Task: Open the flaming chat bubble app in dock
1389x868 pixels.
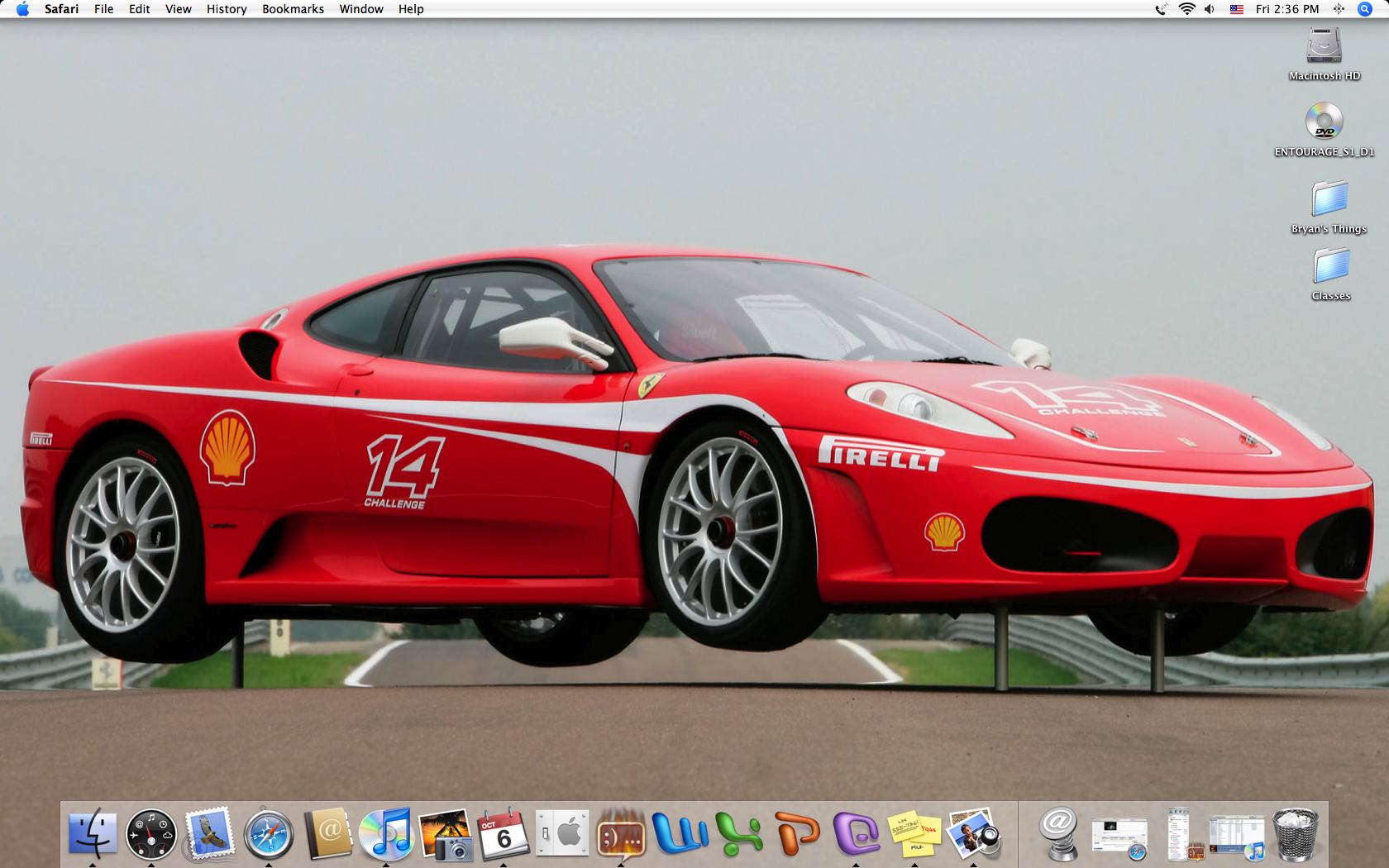Action: (621, 833)
